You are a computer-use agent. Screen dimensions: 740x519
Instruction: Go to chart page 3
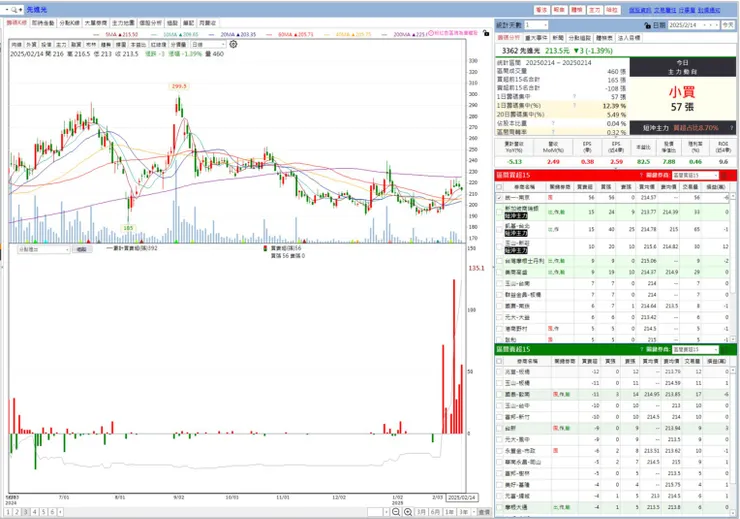25,512
